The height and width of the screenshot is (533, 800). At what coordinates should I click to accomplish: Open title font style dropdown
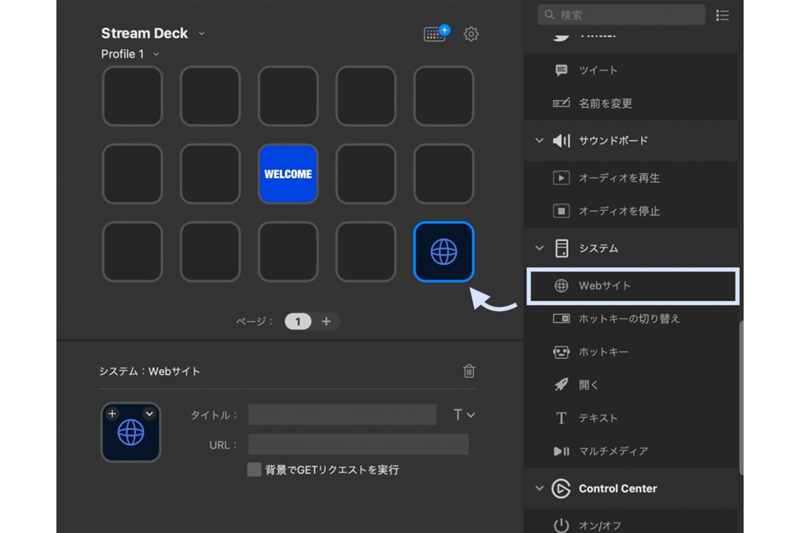pyautogui.click(x=464, y=415)
